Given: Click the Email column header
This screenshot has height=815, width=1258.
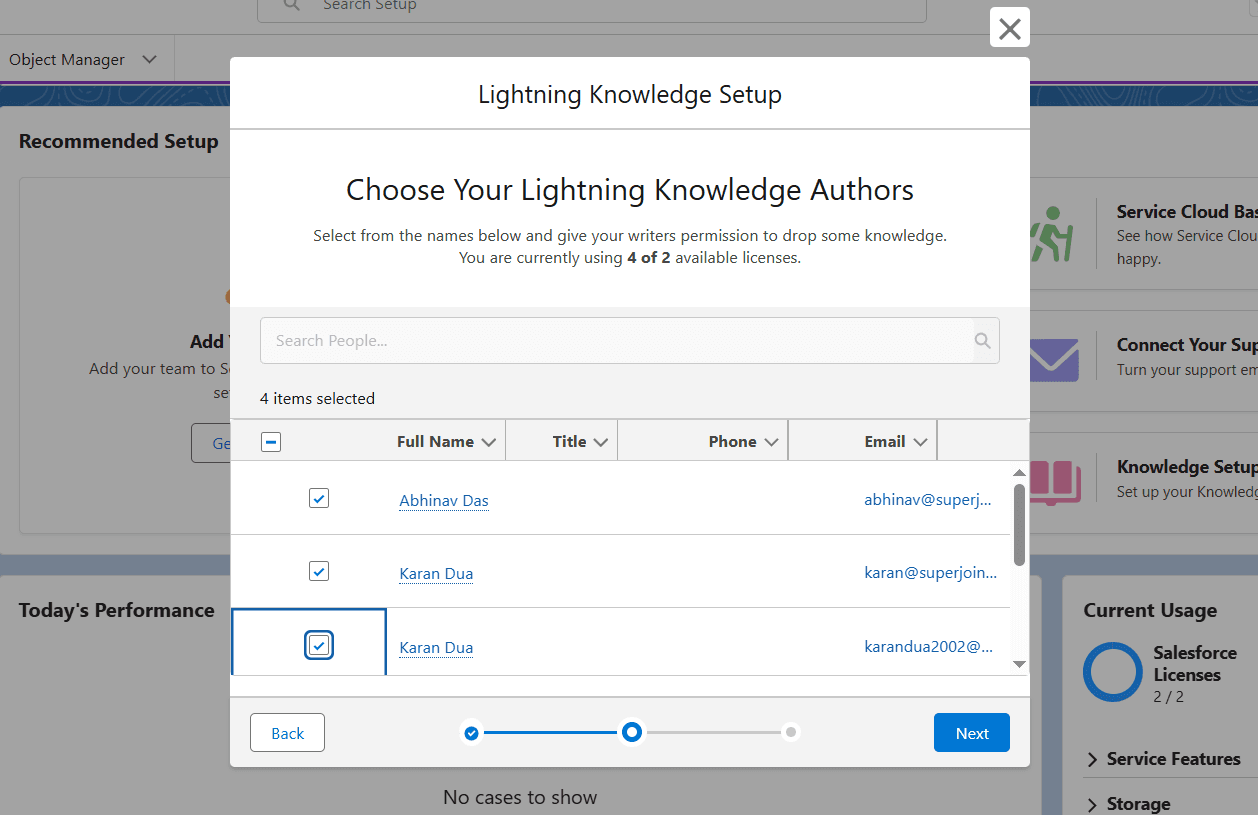Looking at the screenshot, I should (x=885, y=441).
